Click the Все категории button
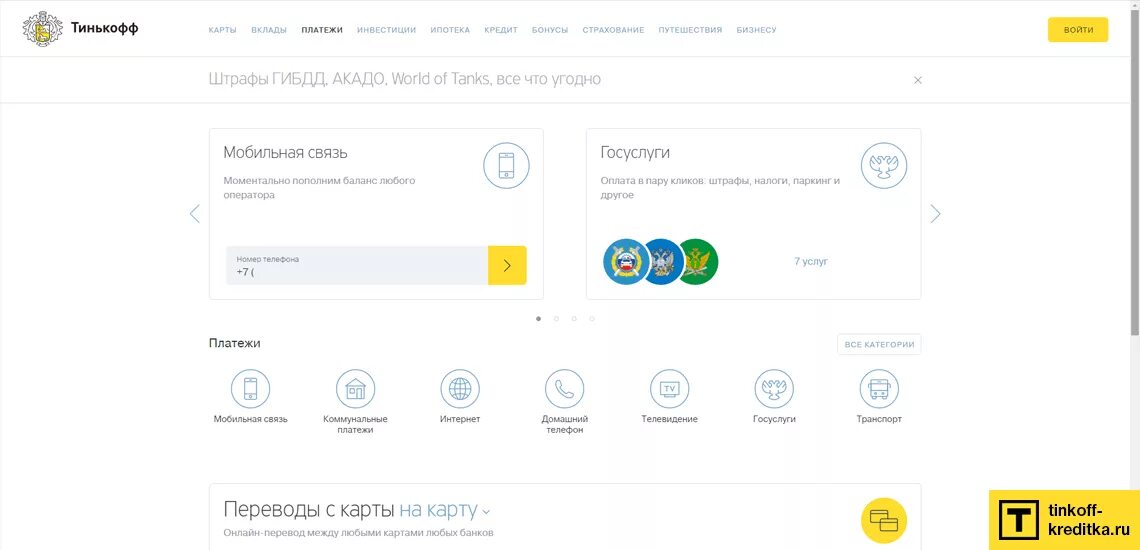The image size is (1140, 550). point(879,344)
